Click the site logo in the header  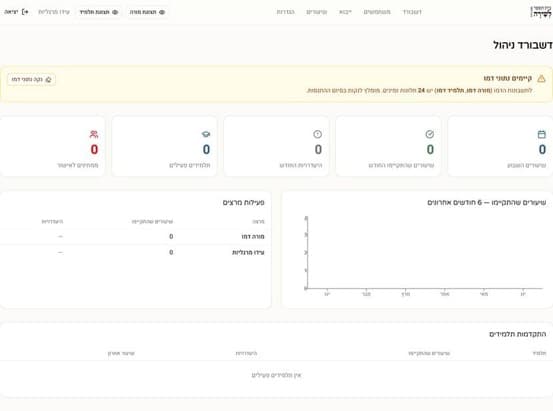tap(541, 12)
